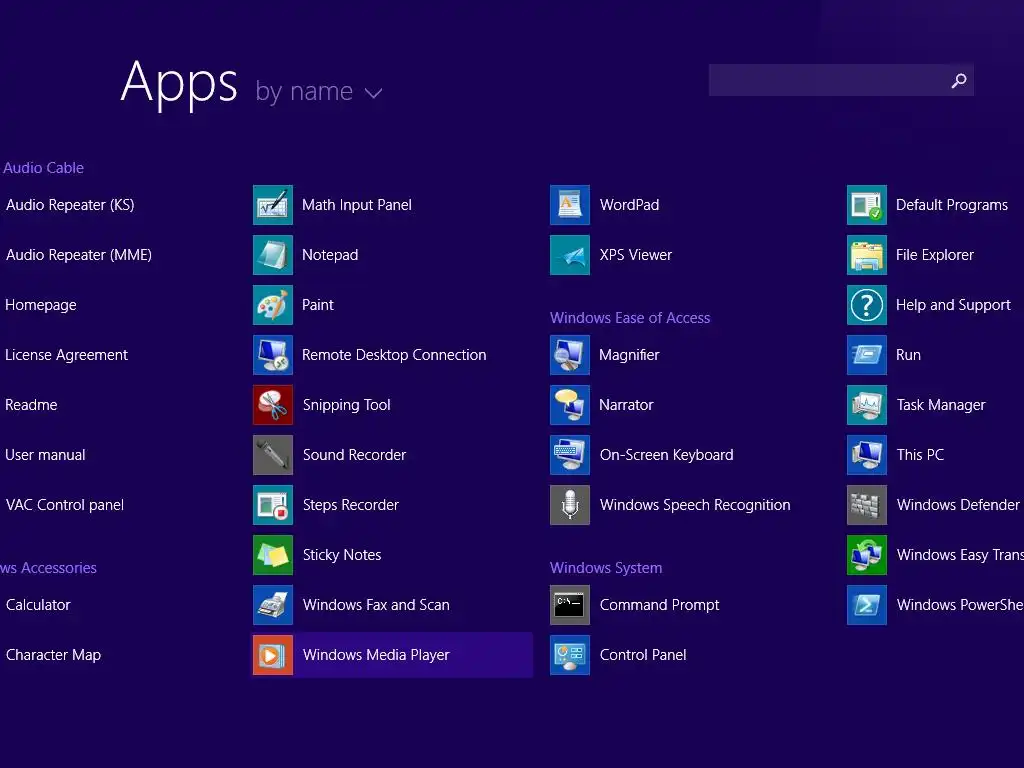Click the Help and Support question icon
This screenshot has height=768, width=1024.
867,305
